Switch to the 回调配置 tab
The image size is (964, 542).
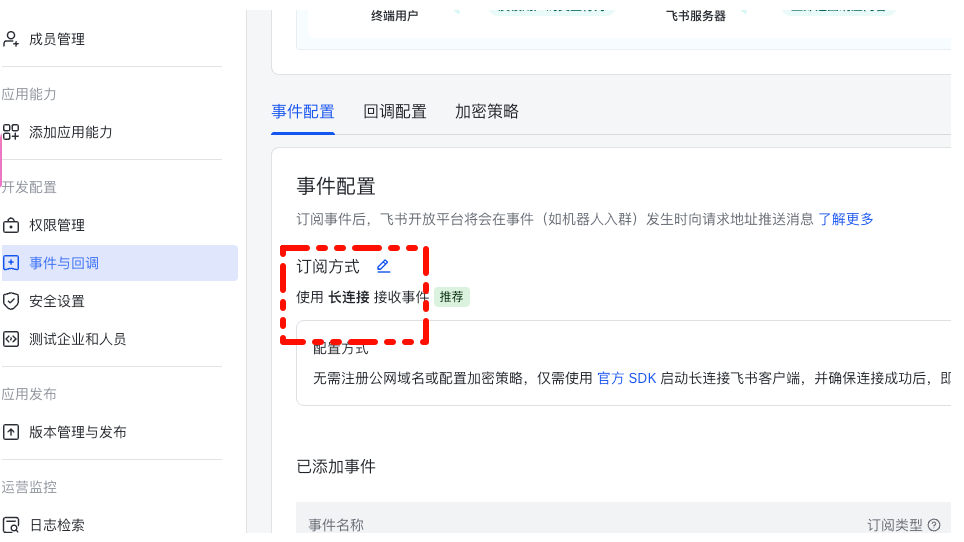395,111
